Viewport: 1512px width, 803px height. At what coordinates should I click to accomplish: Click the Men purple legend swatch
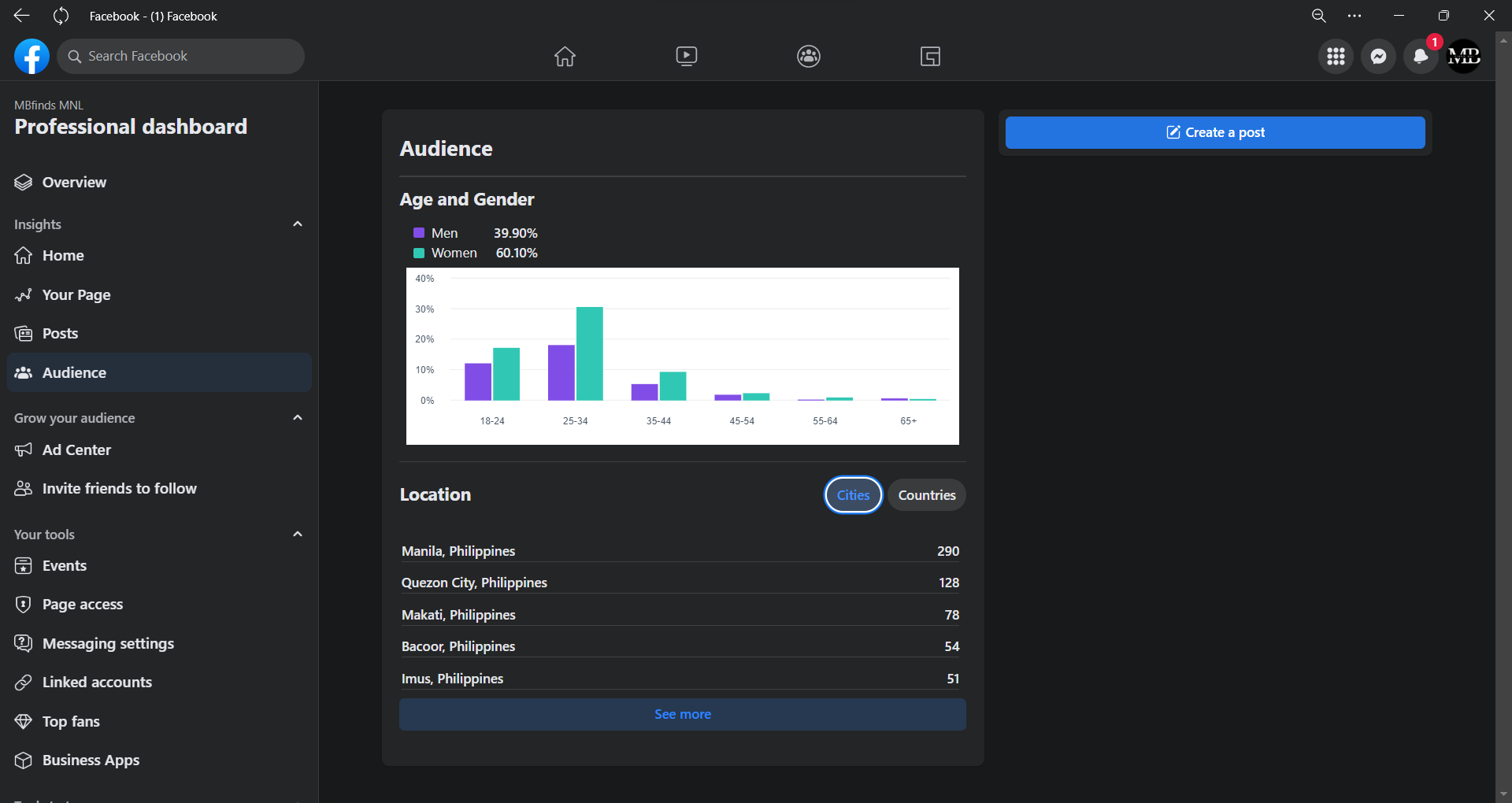(x=419, y=233)
